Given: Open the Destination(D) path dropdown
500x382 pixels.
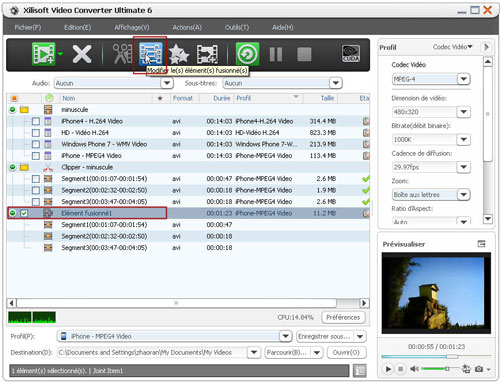Looking at the screenshot, I should pos(254,352).
